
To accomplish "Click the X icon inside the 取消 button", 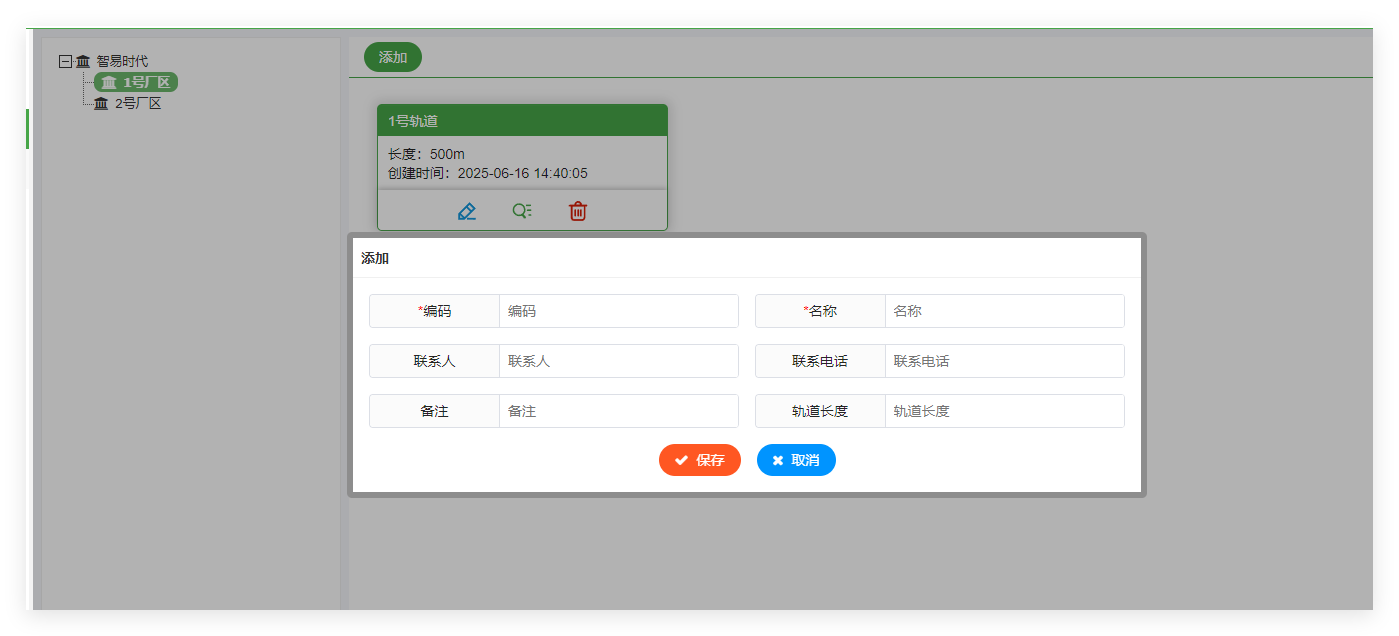I will [x=779, y=460].
